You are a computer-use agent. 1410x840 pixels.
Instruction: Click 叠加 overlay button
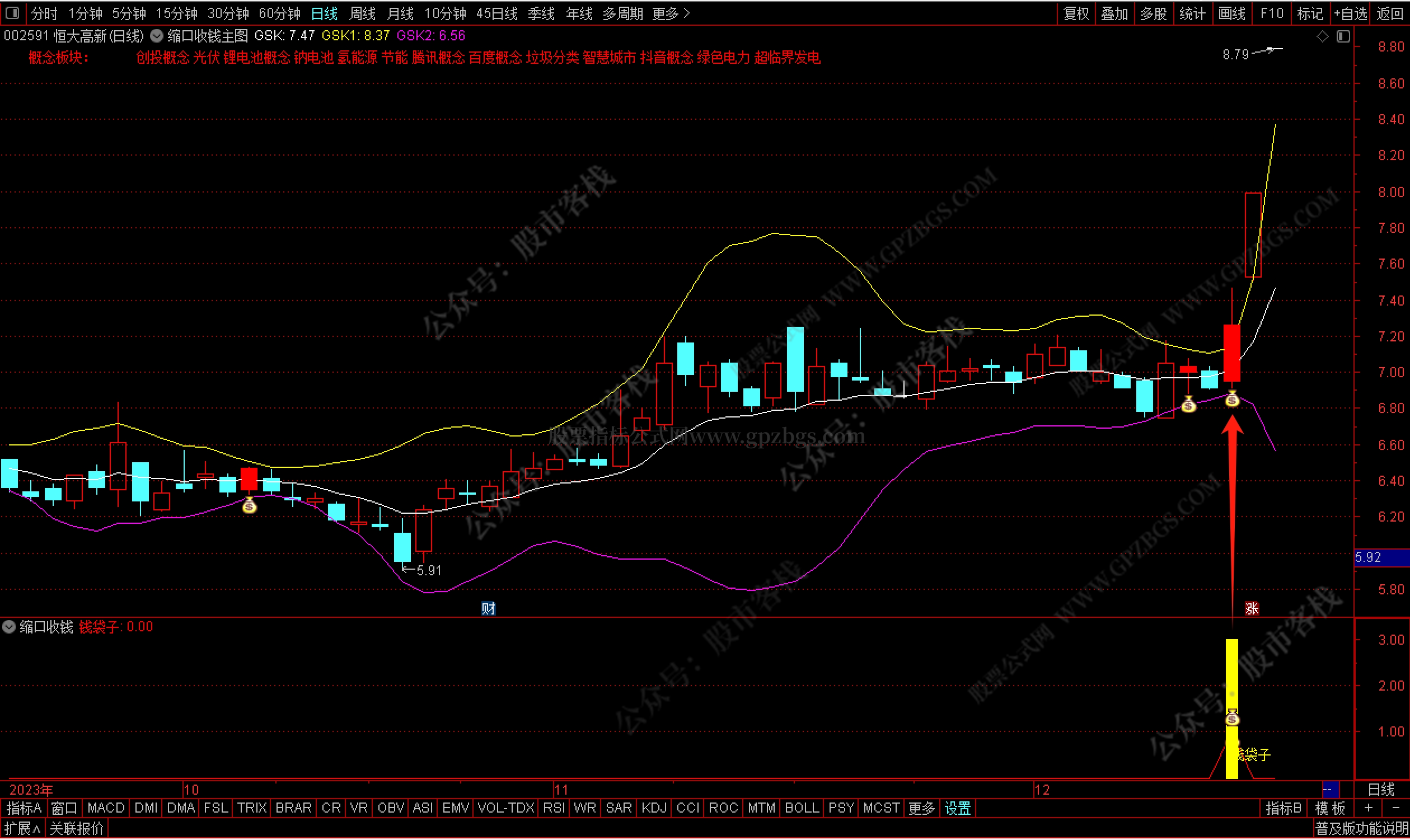click(x=1114, y=13)
